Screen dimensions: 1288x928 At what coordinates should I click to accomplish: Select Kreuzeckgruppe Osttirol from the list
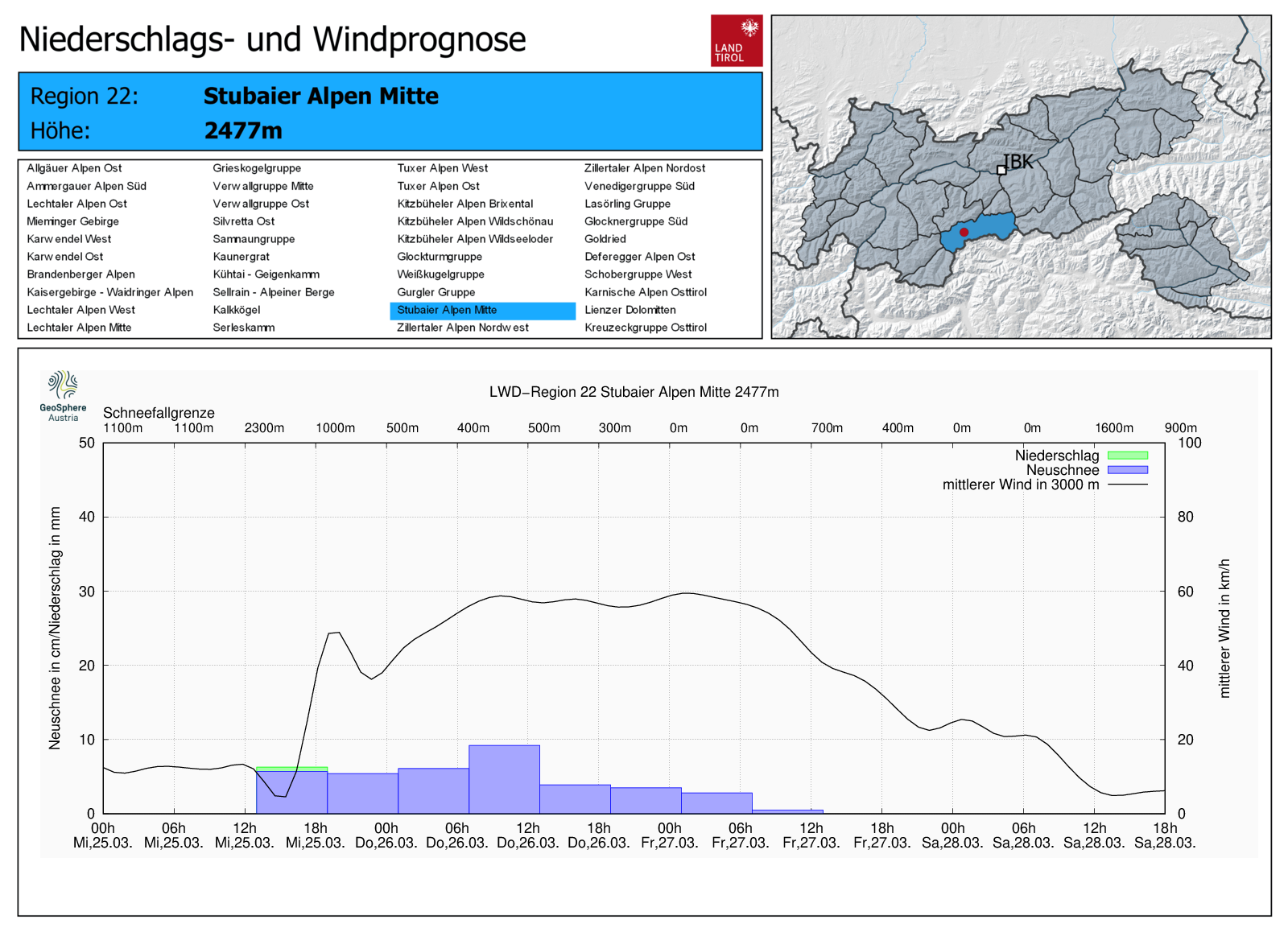(x=646, y=328)
